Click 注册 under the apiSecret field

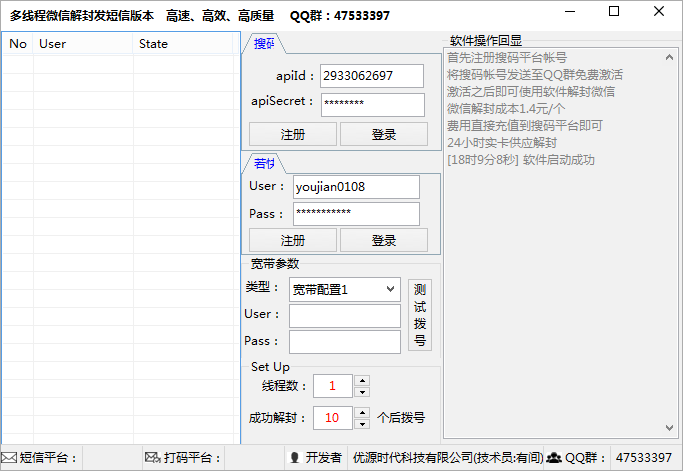(293, 134)
